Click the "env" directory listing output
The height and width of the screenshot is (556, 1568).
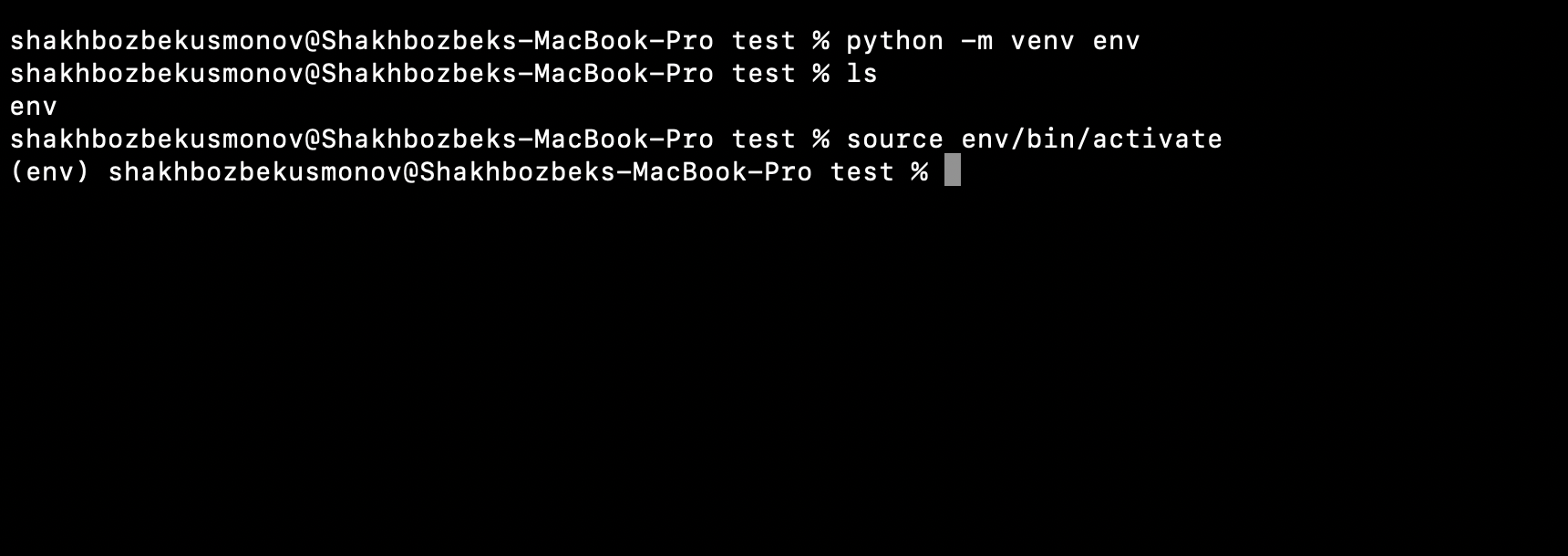point(34,107)
